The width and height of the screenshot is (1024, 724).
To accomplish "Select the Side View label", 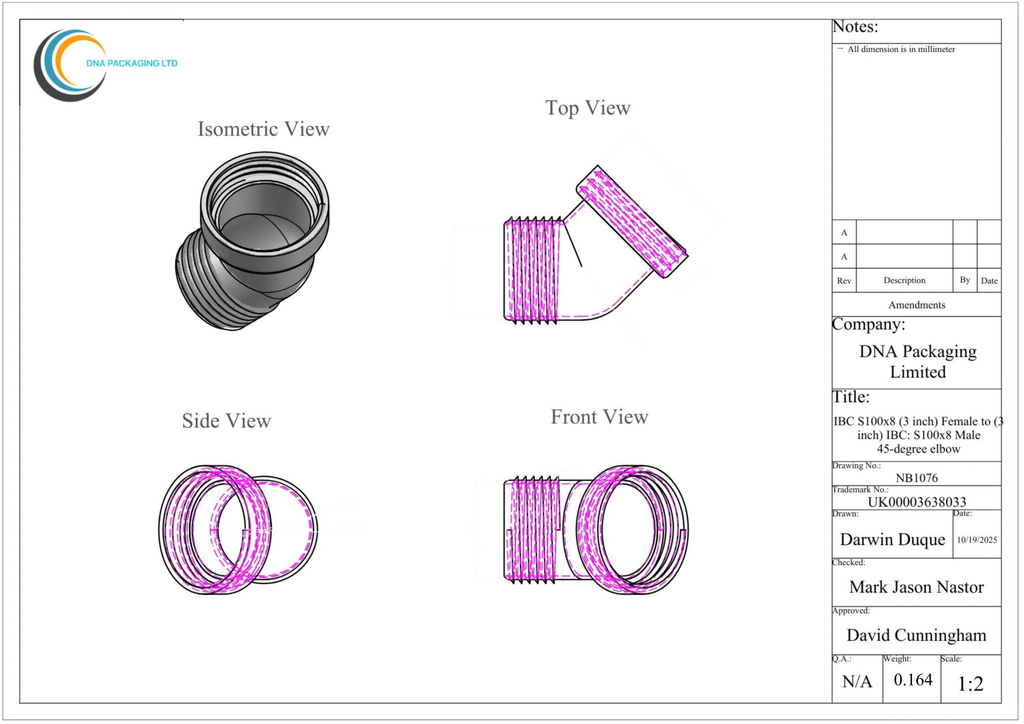I will coord(226,420).
